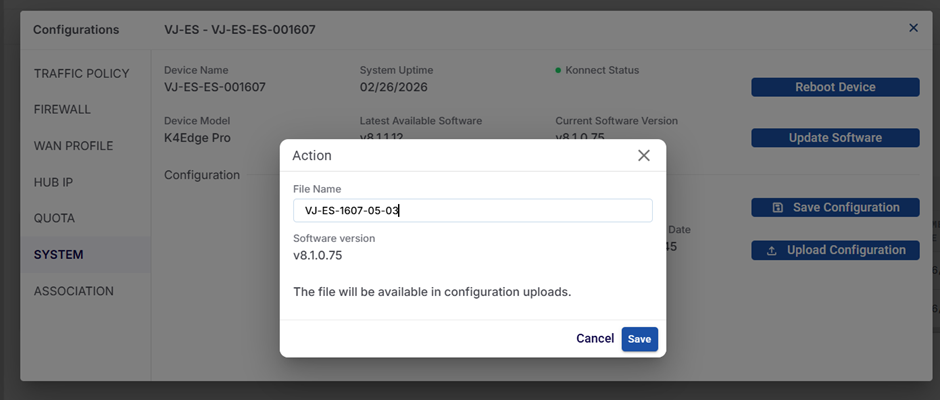Close the Configurations panel with top-right X
The width and height of the screenshot is (940, 400).
(x=913, y=28)
